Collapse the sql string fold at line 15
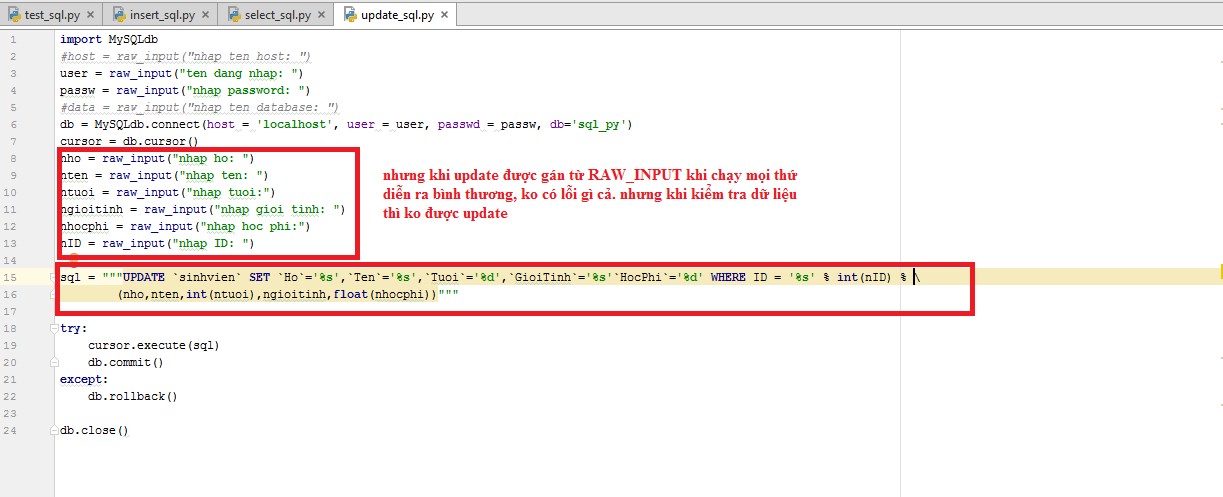The height and width of the screenshot is (497, 1223). pyautogui.click(x=55, y=277)
